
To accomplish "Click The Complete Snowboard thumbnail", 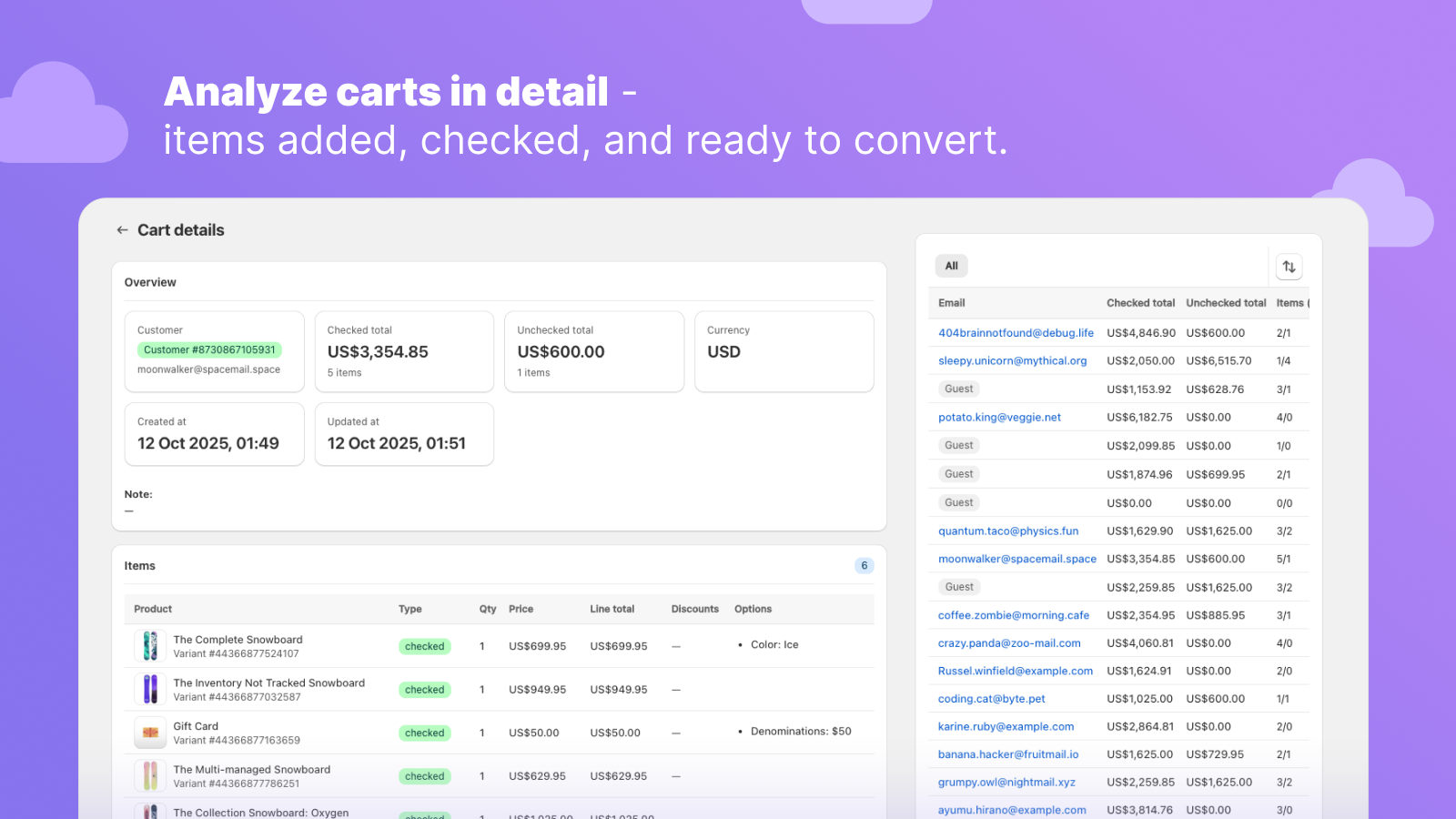I will [150, 645].
